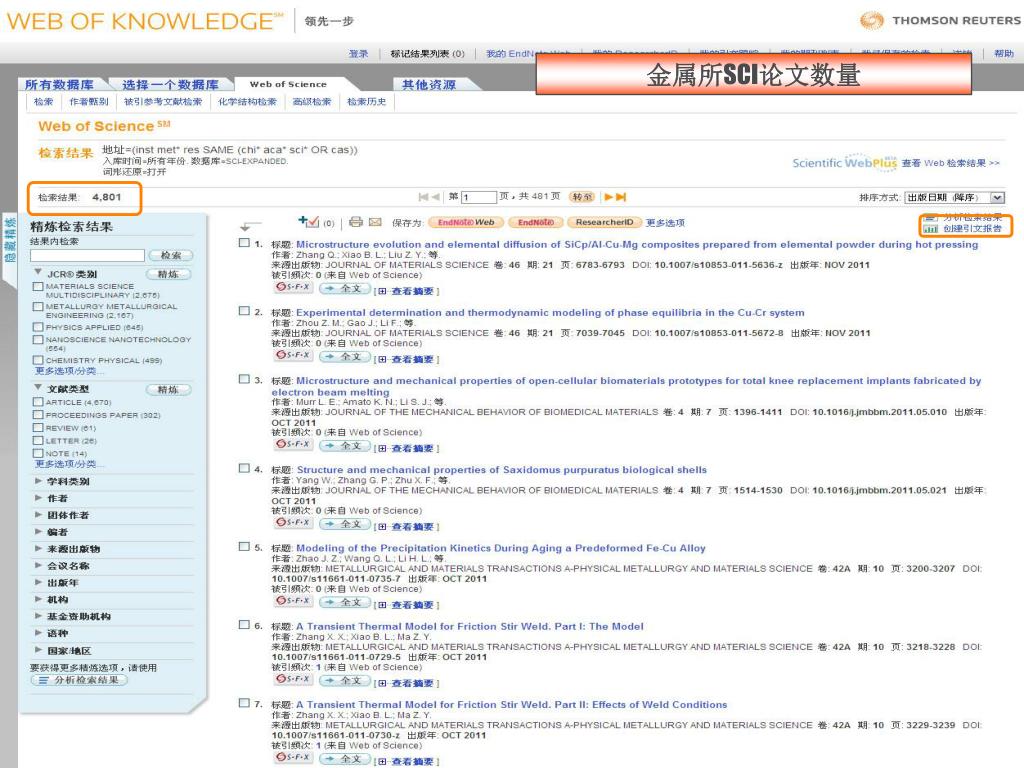
Task: Check Materials Science Multidisciplinary category
Action: [x=38, y=286]
